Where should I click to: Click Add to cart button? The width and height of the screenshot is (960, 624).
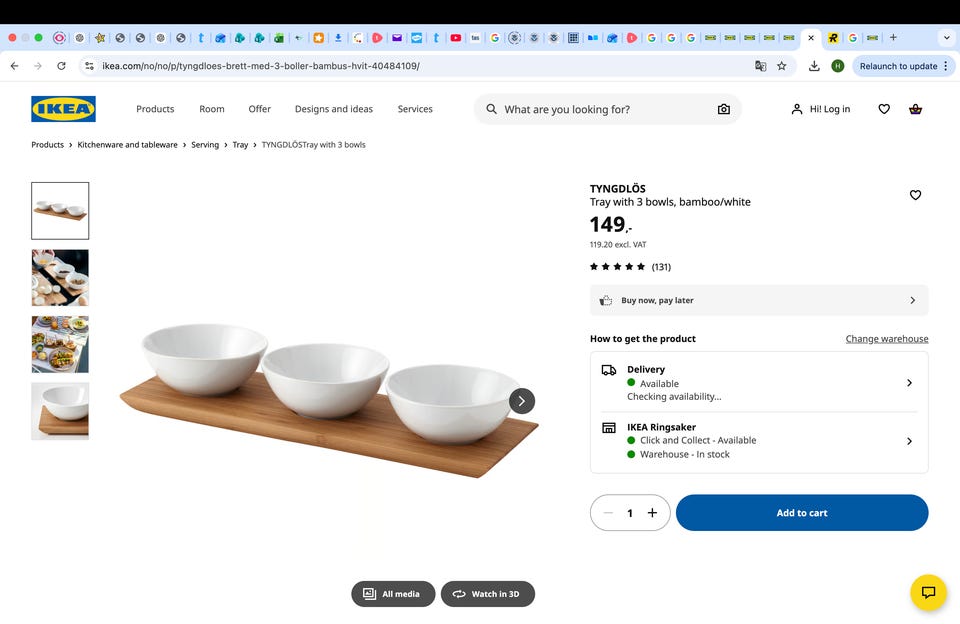point(802,513)
